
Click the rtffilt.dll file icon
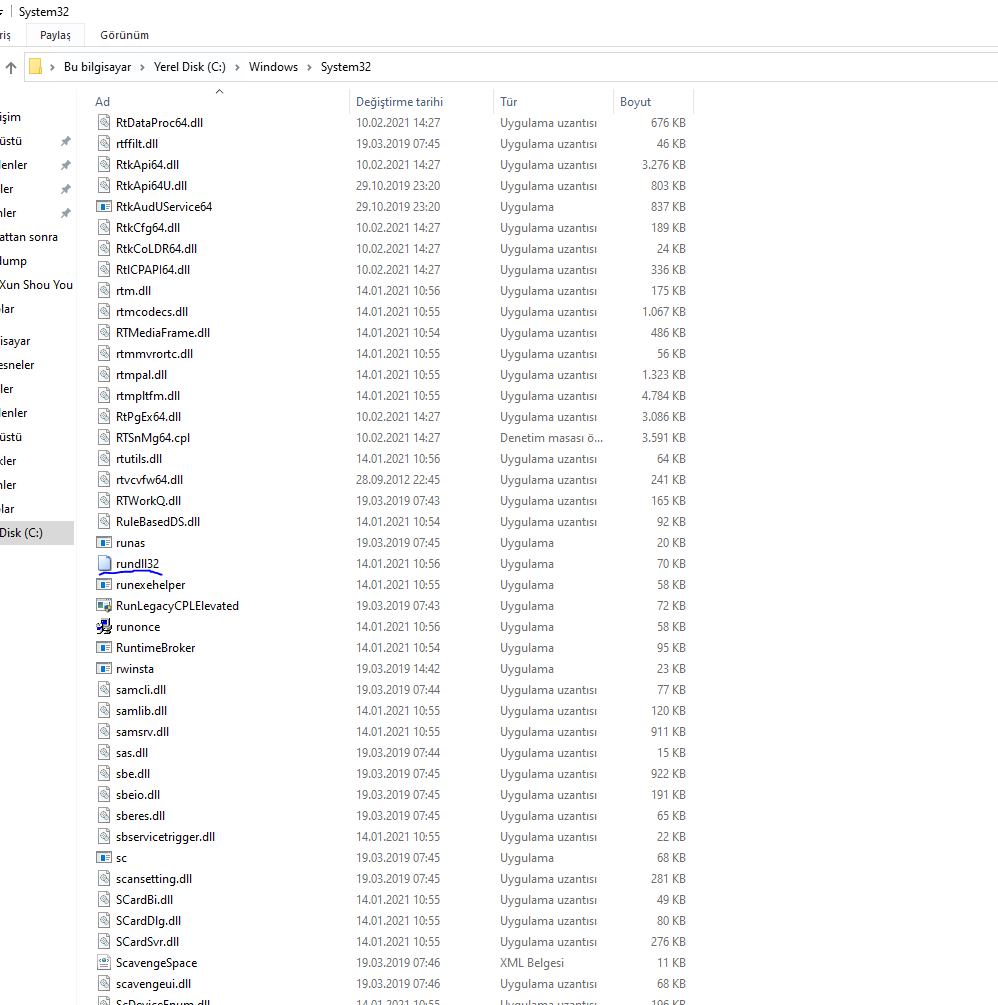click(x=104, y=144)
